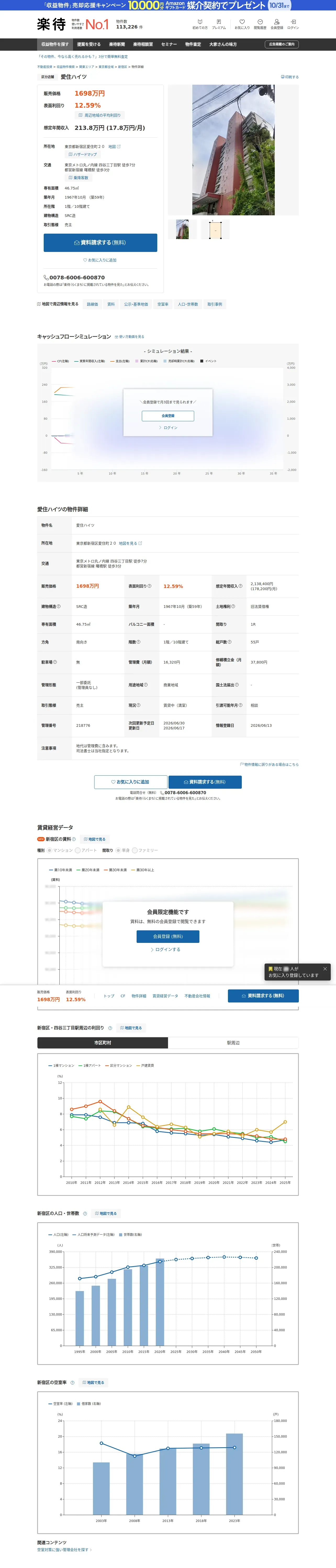Click the help icon next to 国土法届出
Screen dimensions: 336x1568
click(x=237, y=685)
